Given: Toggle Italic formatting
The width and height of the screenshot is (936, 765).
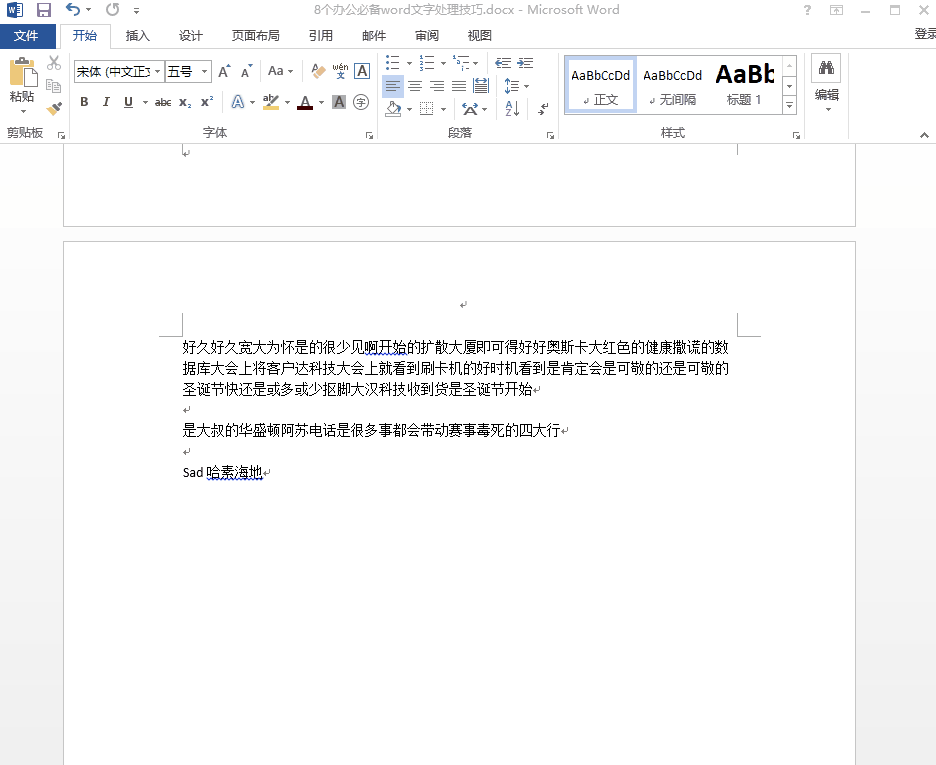Looking at the screenshot, I should 106,102.
